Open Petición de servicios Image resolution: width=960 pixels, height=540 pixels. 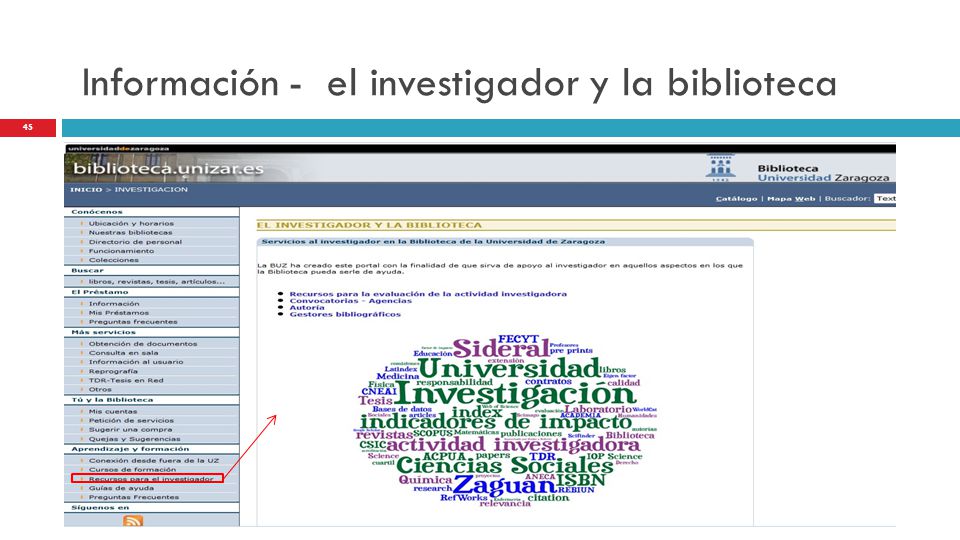point(131,421)
